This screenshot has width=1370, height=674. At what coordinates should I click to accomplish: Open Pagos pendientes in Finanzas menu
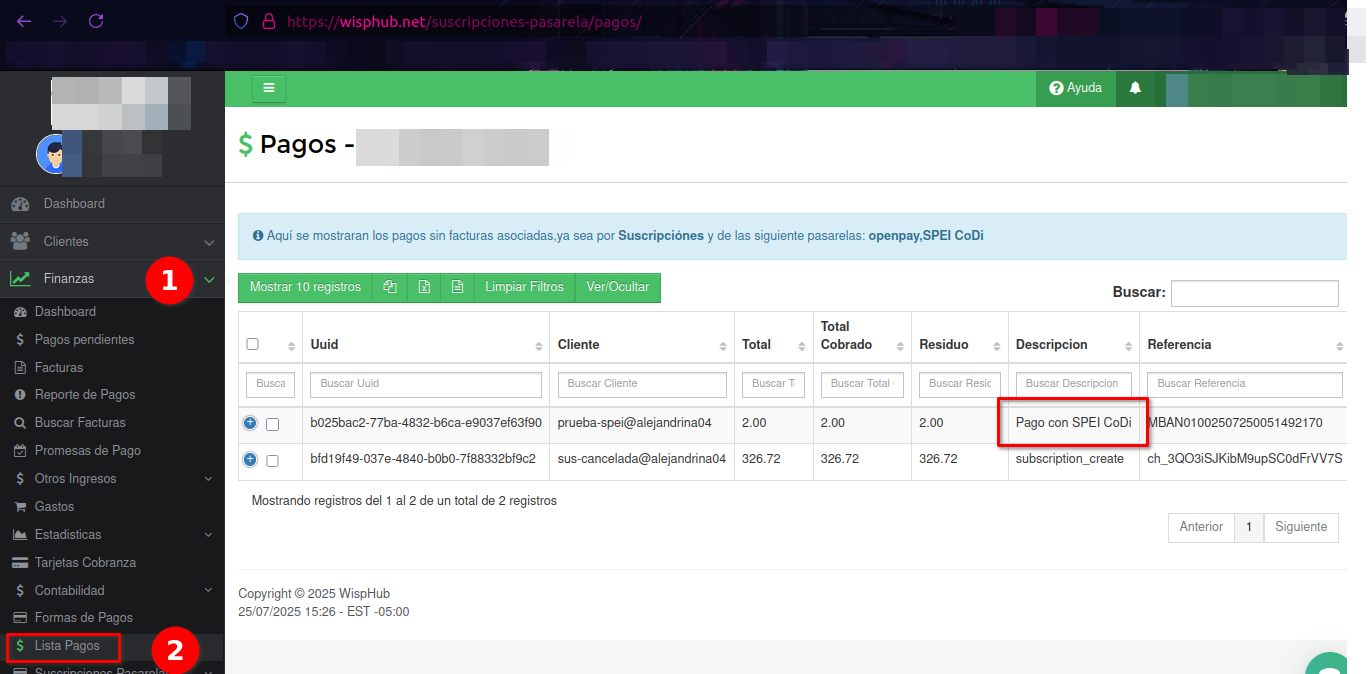coord(84,340)
